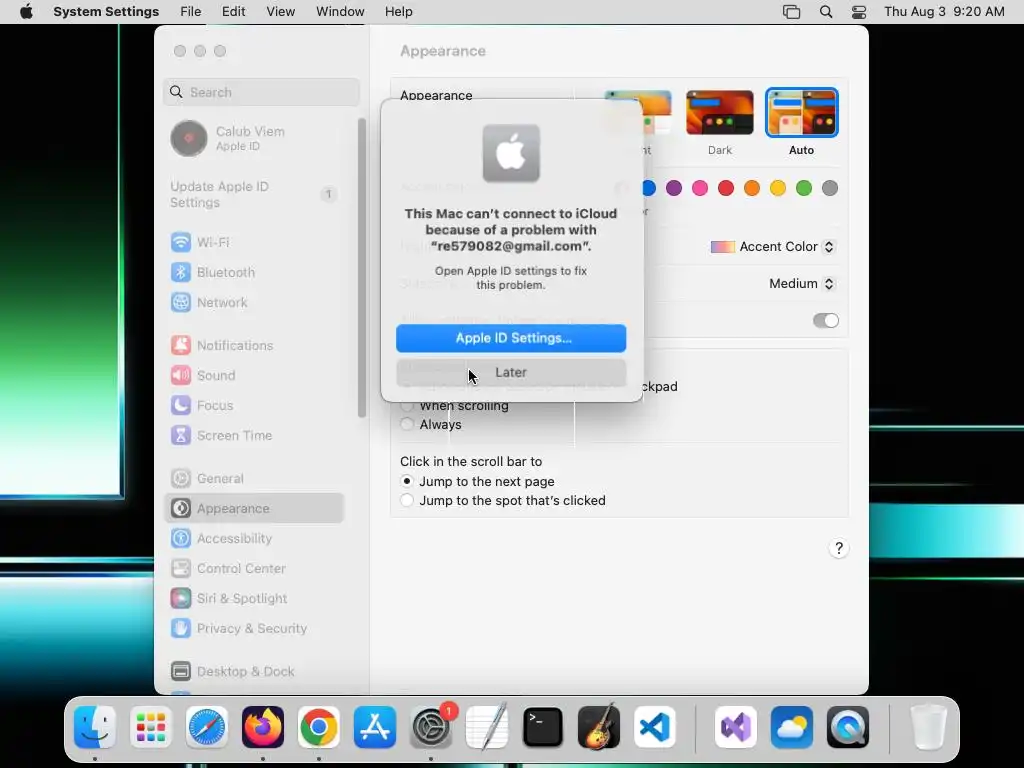The height and width of the screenshot is (768, 1024).
Task: Pick the blue accent color
Action: click(x=648, y=188)
